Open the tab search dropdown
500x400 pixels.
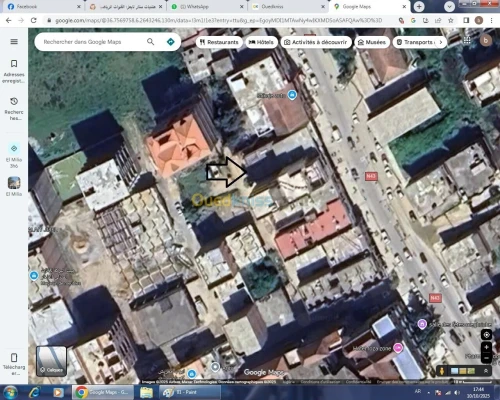pos(449,6)
